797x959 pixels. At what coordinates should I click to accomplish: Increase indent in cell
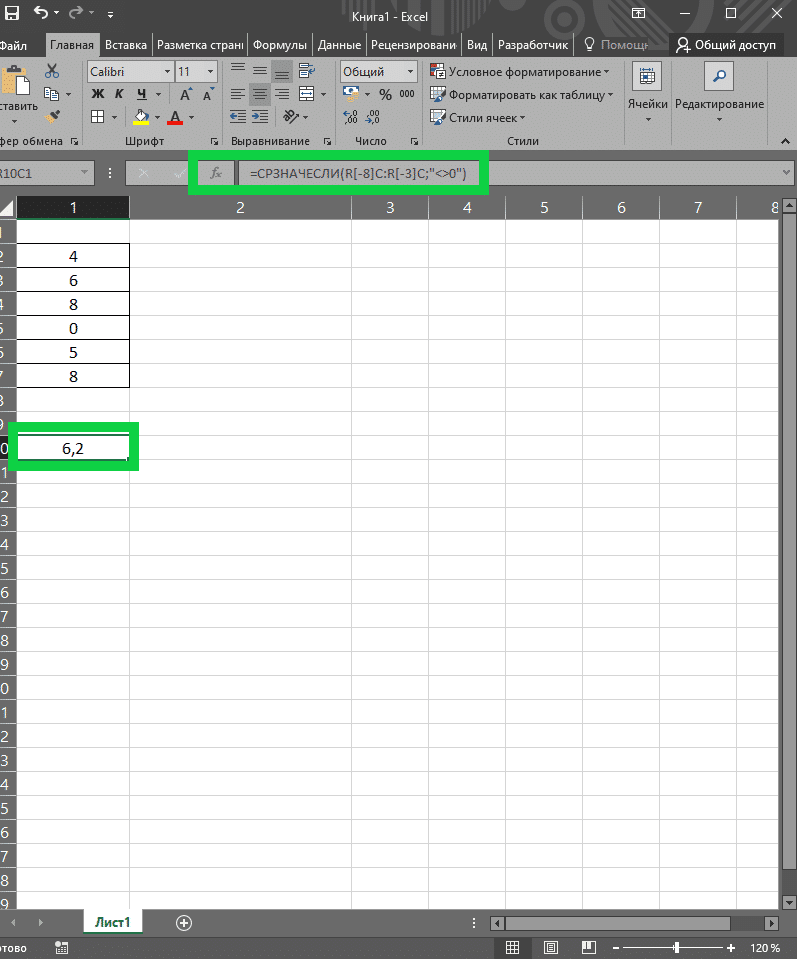(x=260, y=117)
